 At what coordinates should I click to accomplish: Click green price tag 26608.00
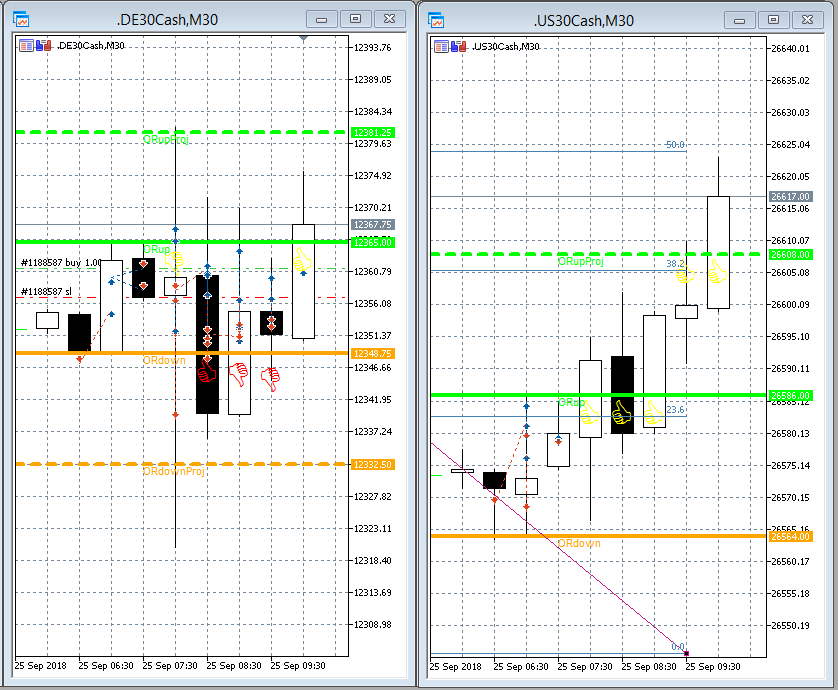coord(791,255)
